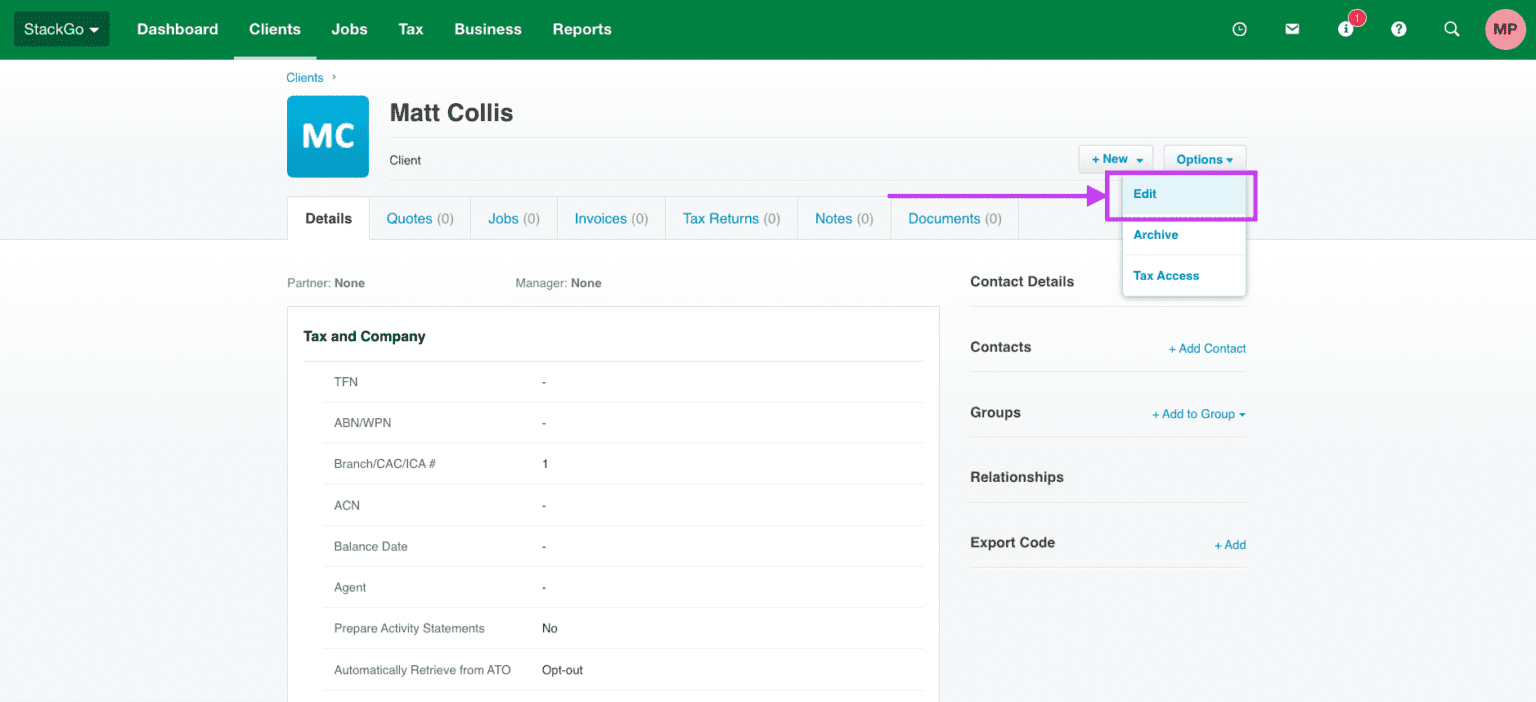Select Edit from Options menu
The image size is (1536, 702).
coord(1184,194)
